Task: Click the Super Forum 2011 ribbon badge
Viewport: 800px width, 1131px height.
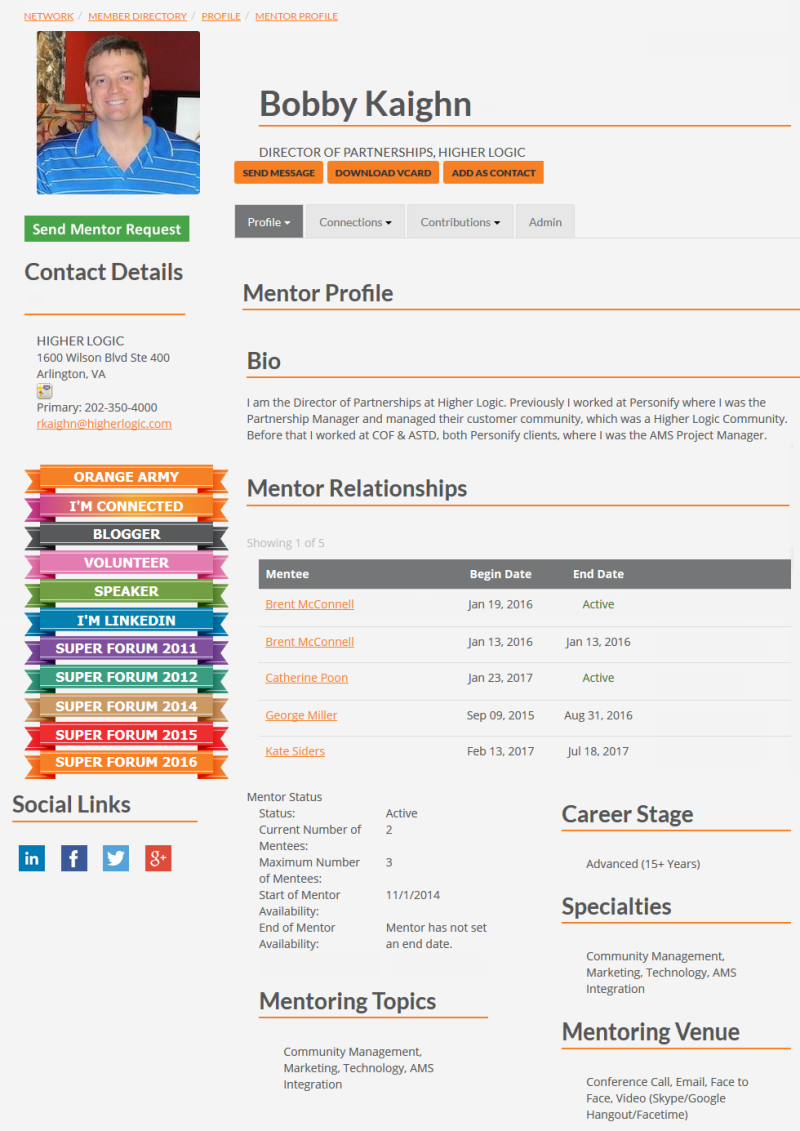Action: point(126,648)
